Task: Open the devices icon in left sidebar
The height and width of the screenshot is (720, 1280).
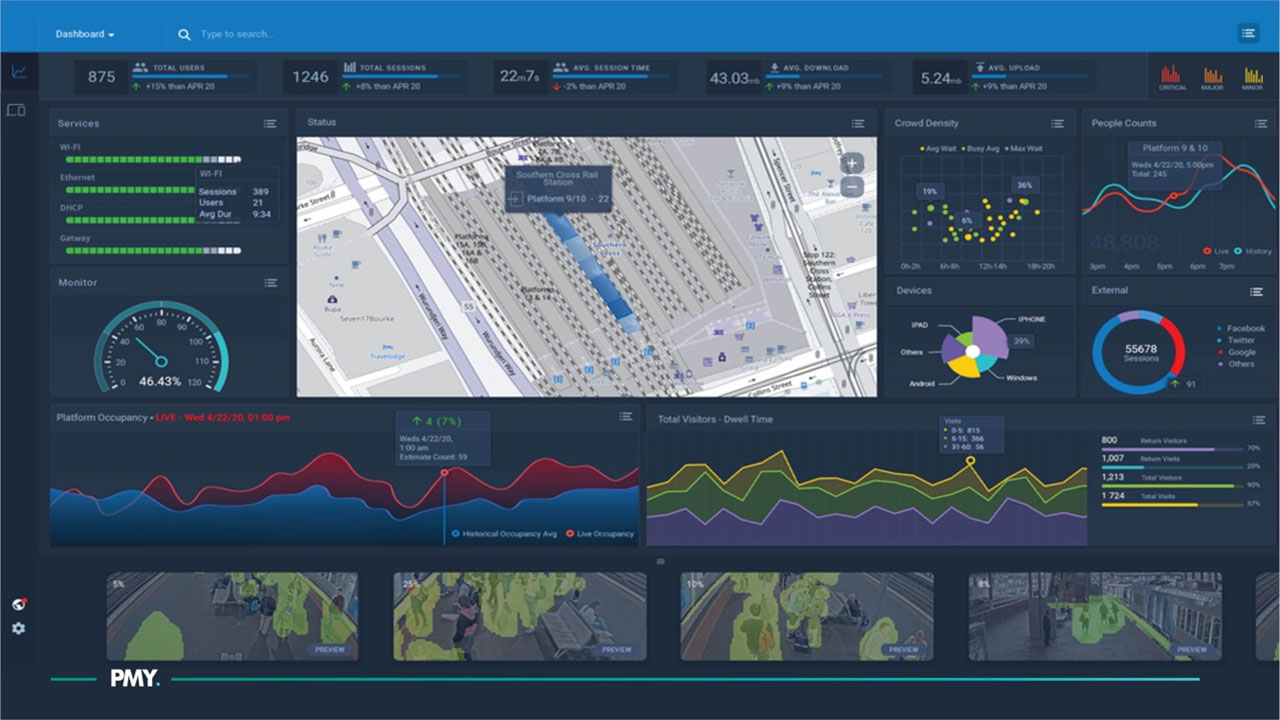Action: click(16, 109)
